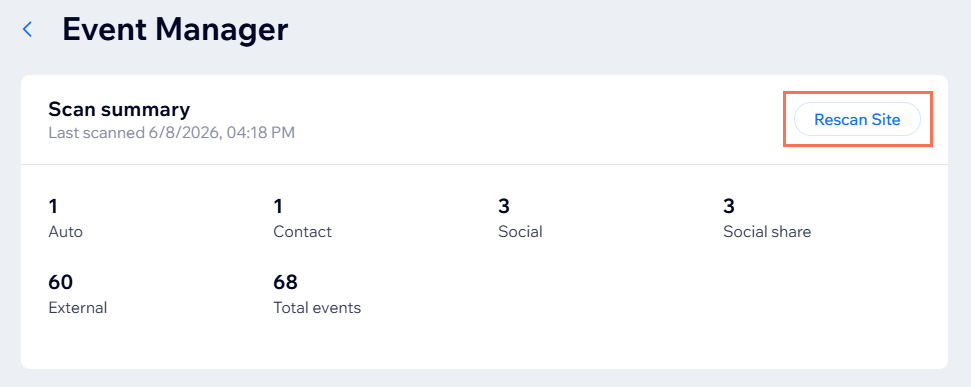Click the Contact label

(x=302, y=232)
